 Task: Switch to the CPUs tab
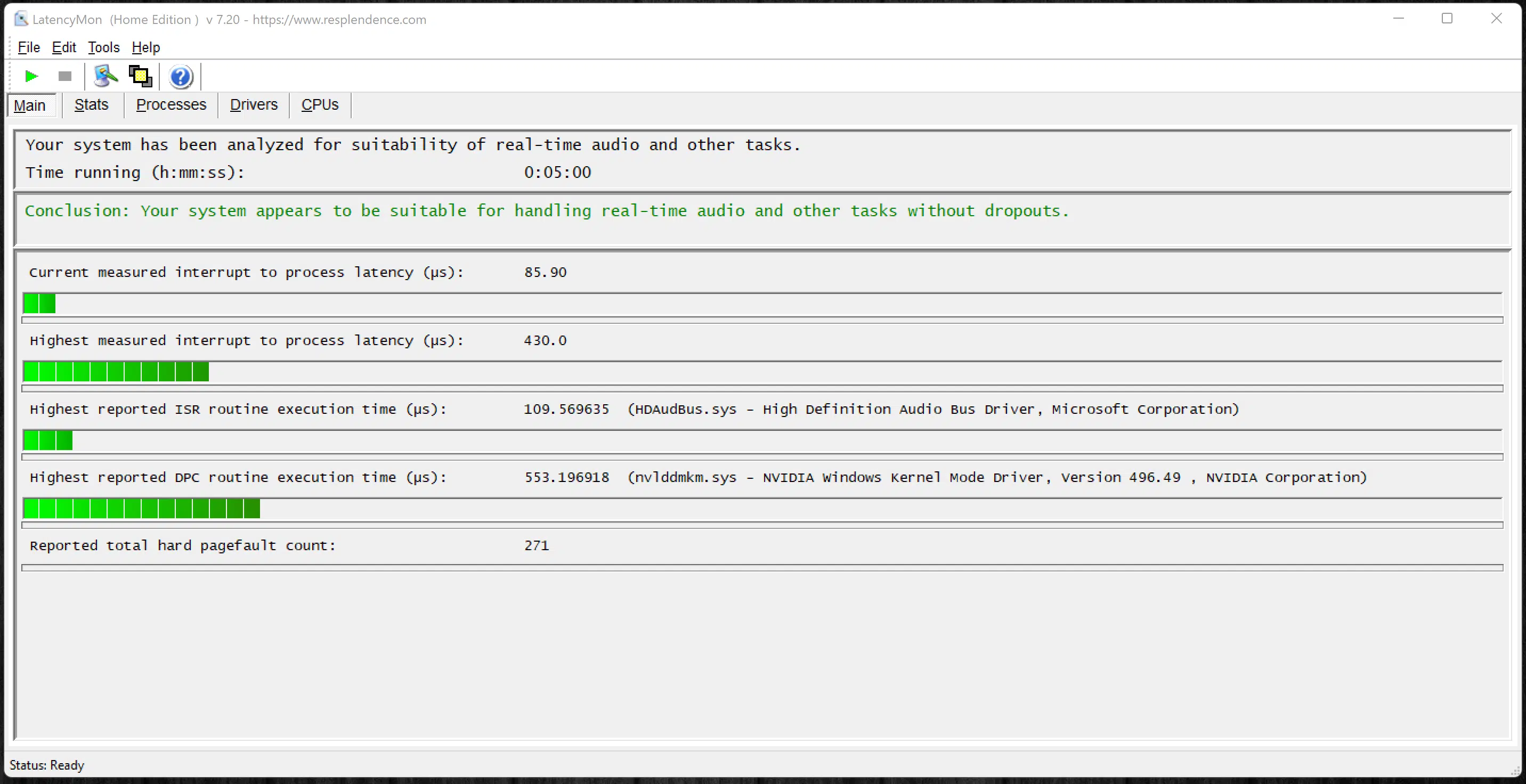coord(320,105)
